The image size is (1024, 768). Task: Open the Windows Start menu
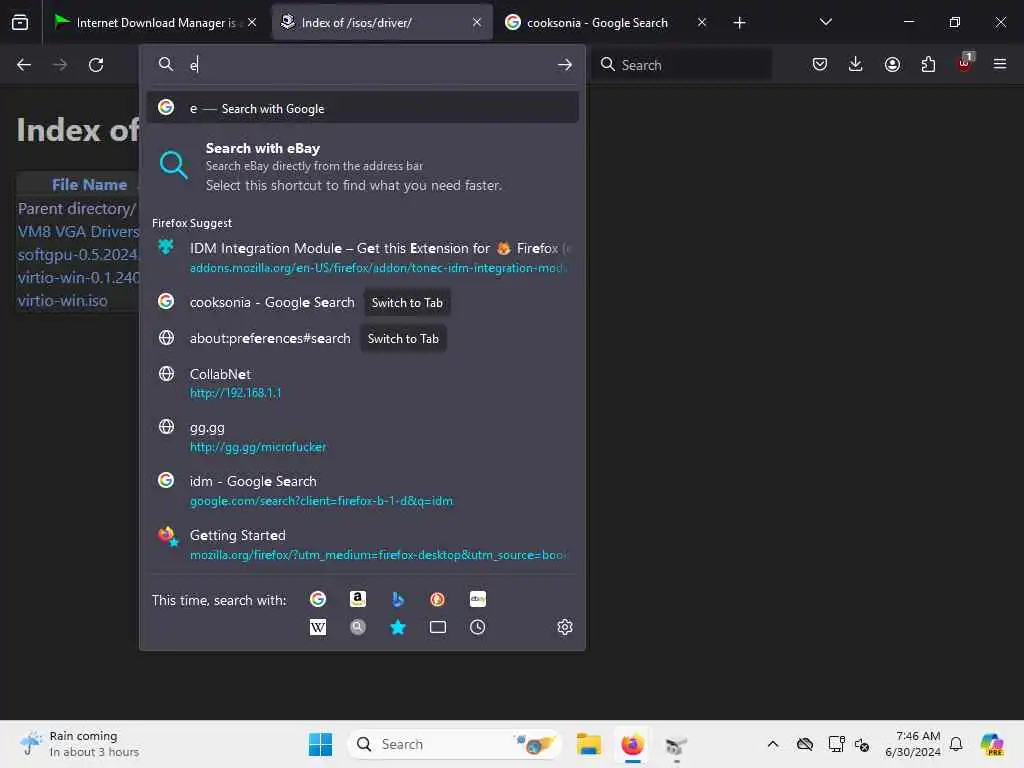point(320,744)
